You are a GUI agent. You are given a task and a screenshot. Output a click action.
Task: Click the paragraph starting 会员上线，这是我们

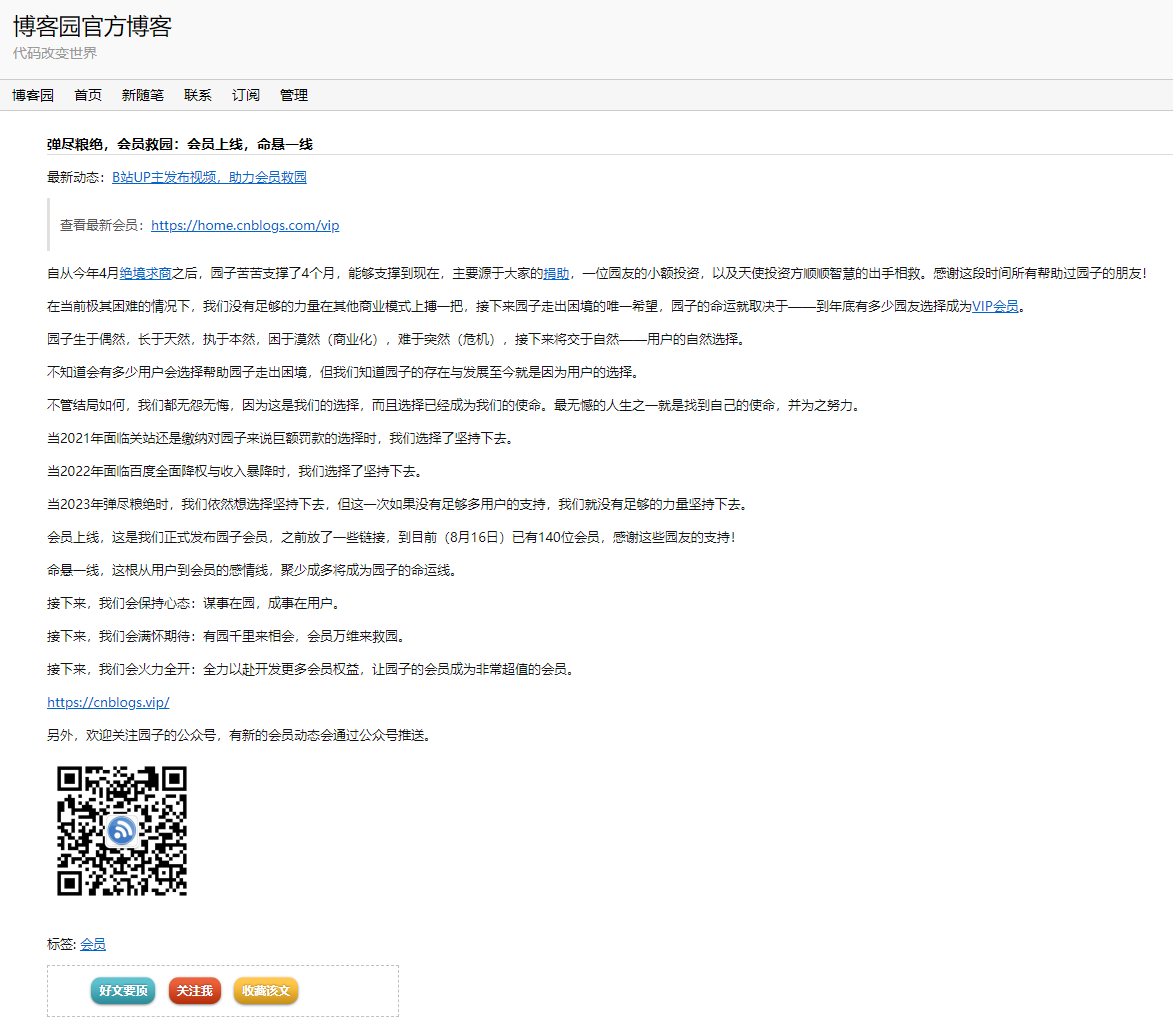tap(392, 537)
